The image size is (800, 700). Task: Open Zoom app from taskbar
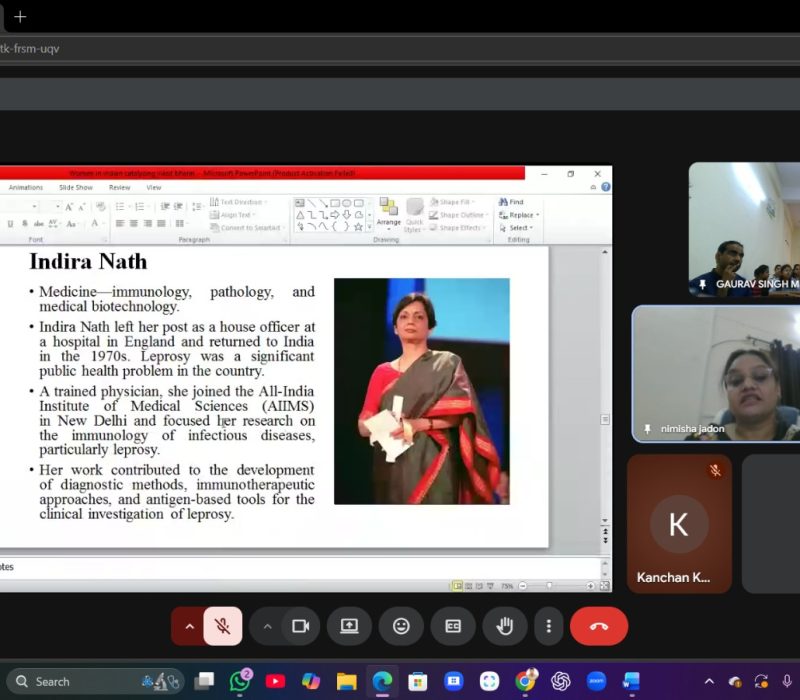pyautogui.click(x=596, y=681)
